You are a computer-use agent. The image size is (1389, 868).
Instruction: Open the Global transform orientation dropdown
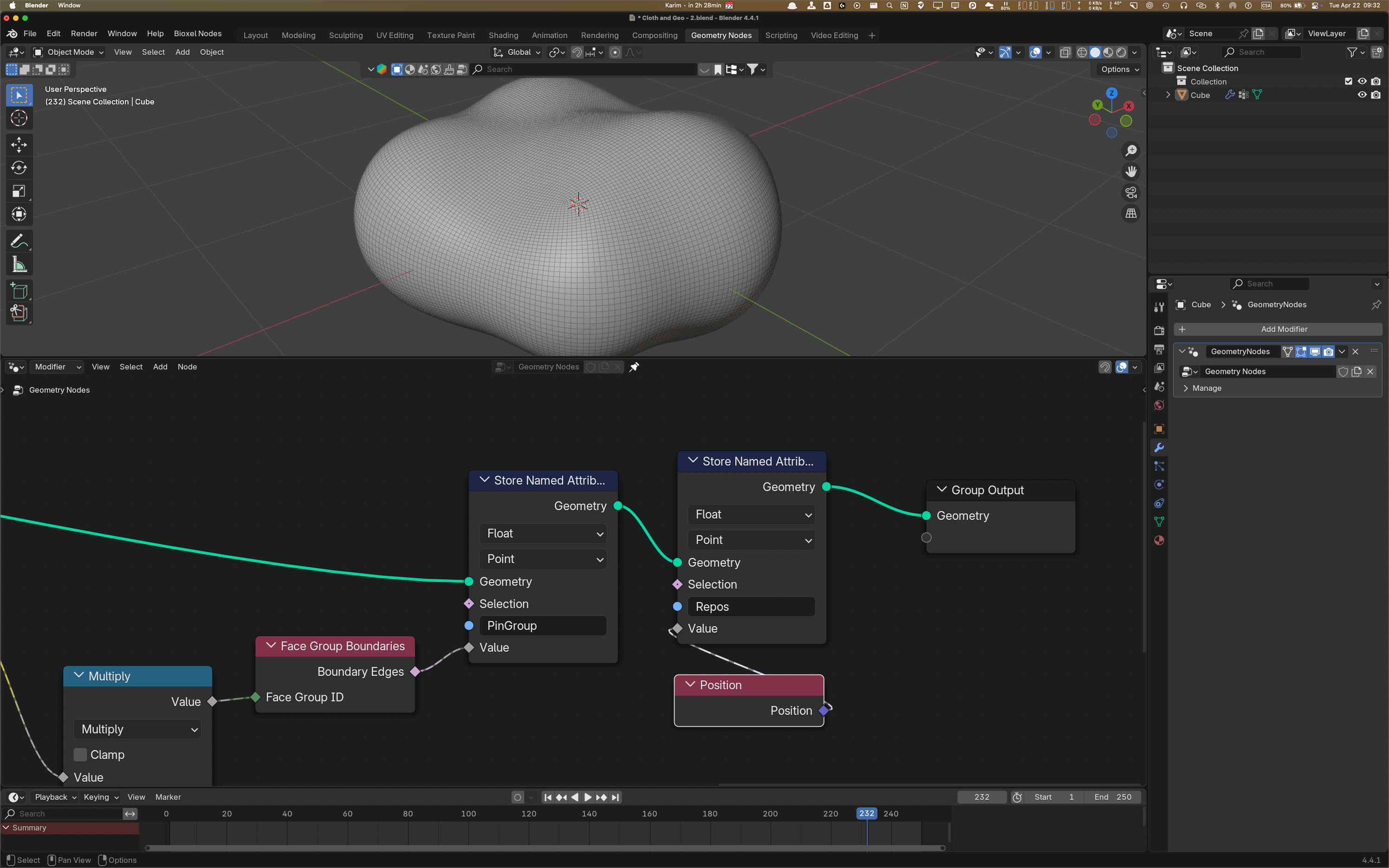coord(517,52)
